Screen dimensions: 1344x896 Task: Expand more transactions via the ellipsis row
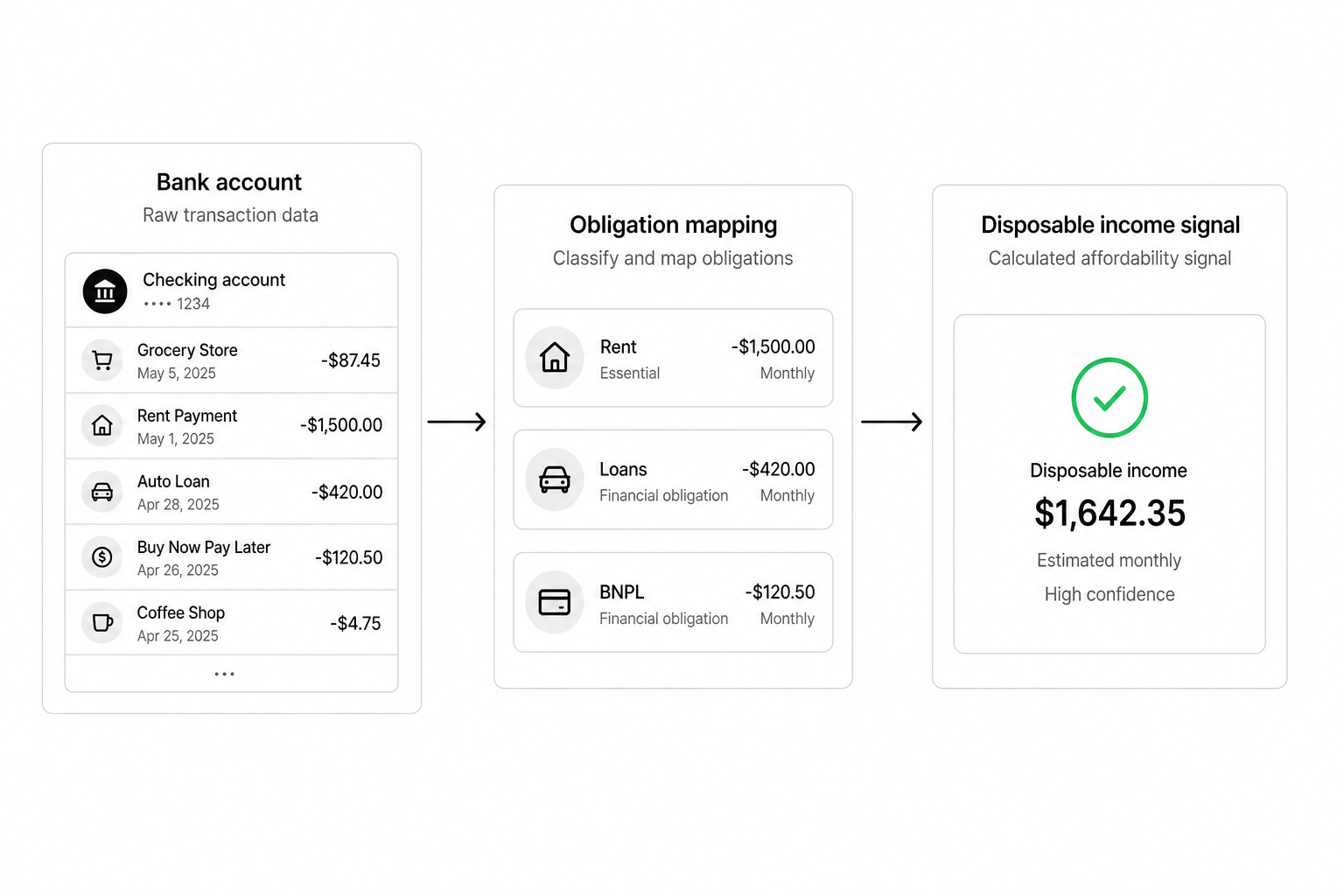click(x=232, y=674)
